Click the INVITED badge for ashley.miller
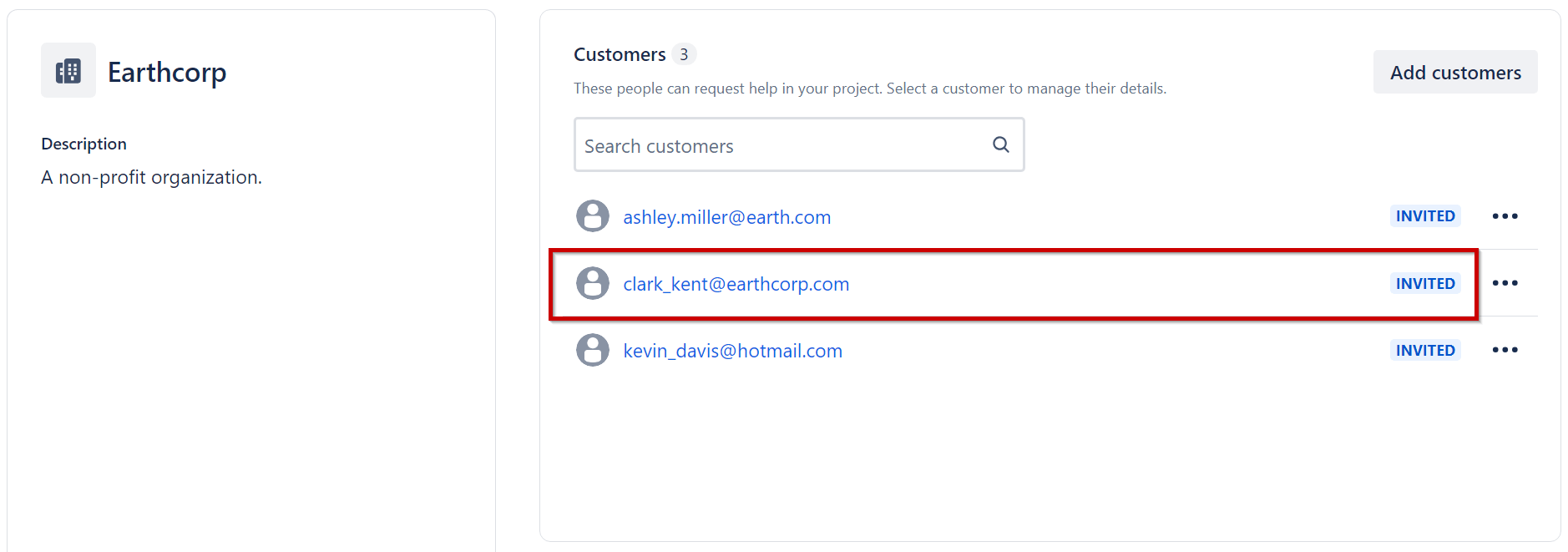 click(1424, 216)
